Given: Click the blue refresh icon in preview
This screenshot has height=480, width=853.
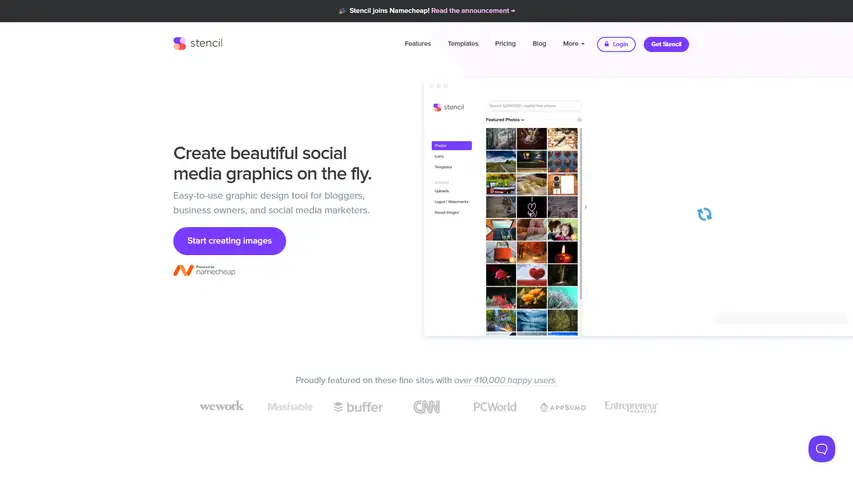Looking at the screenshot, I should click(x=704, y=214).
